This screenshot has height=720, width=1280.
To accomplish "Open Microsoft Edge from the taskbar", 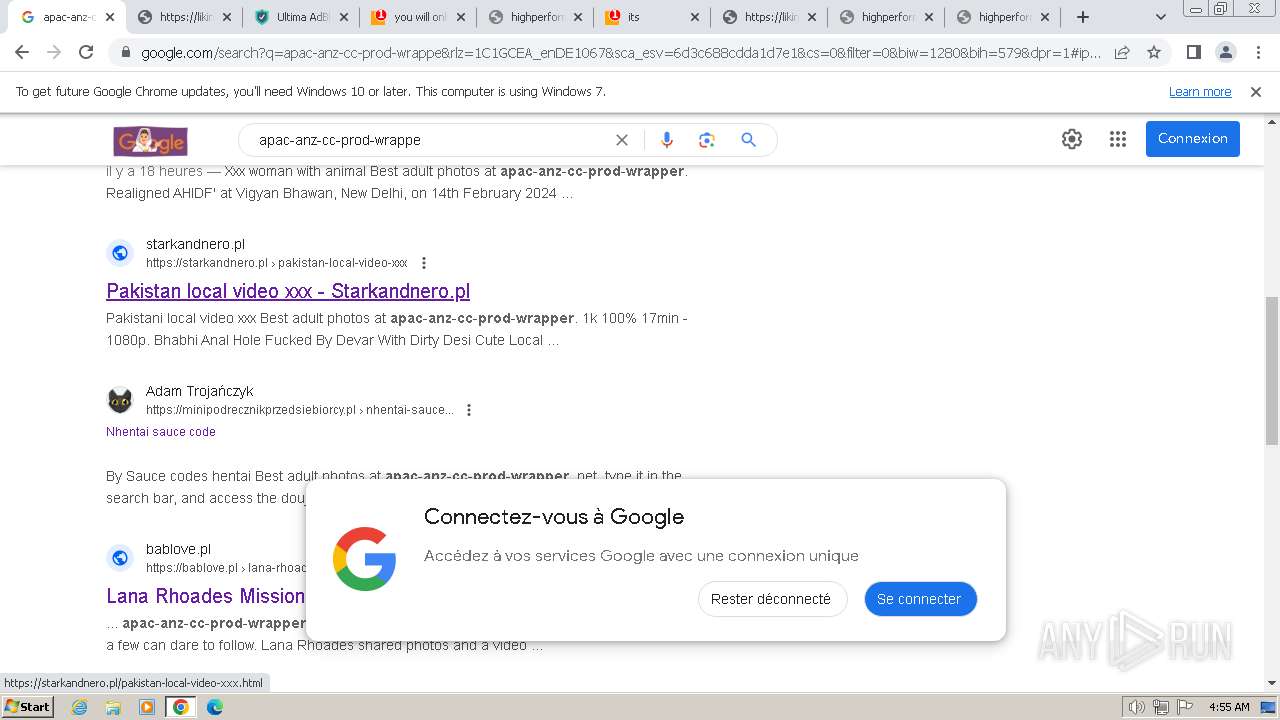I will click(x=215, y=707).
